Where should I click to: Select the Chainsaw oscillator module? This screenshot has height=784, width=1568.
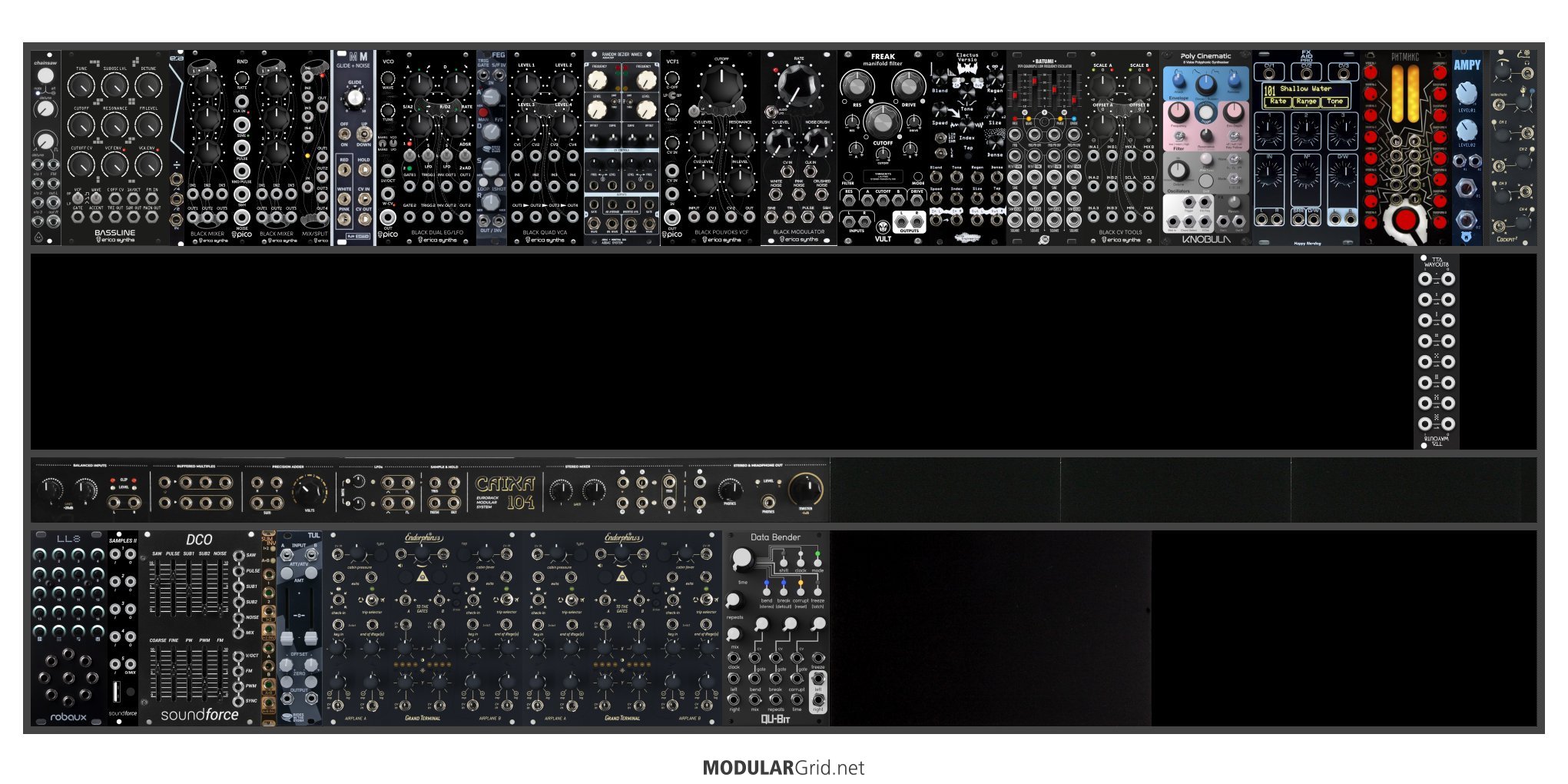(46, 148)
